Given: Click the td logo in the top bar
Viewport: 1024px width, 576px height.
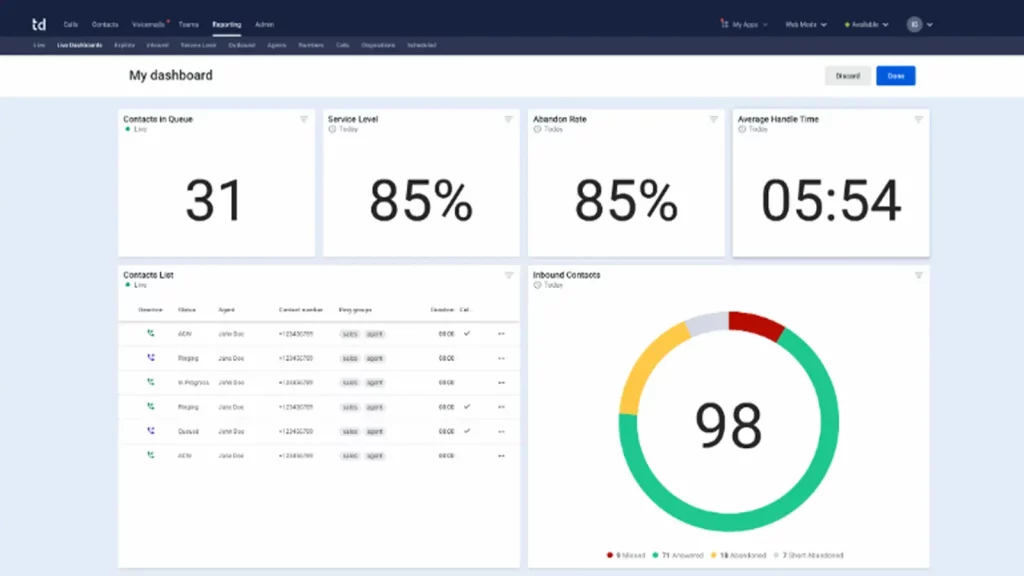Looking at the screenshot, I should [38, 23].
